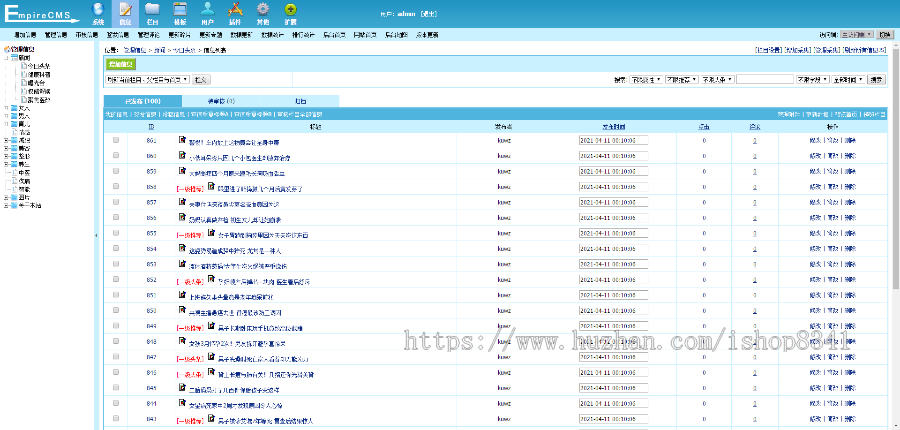Select the checkbox for article ID 854
This screenshot has width=900, height=430.
coord(116,249)
